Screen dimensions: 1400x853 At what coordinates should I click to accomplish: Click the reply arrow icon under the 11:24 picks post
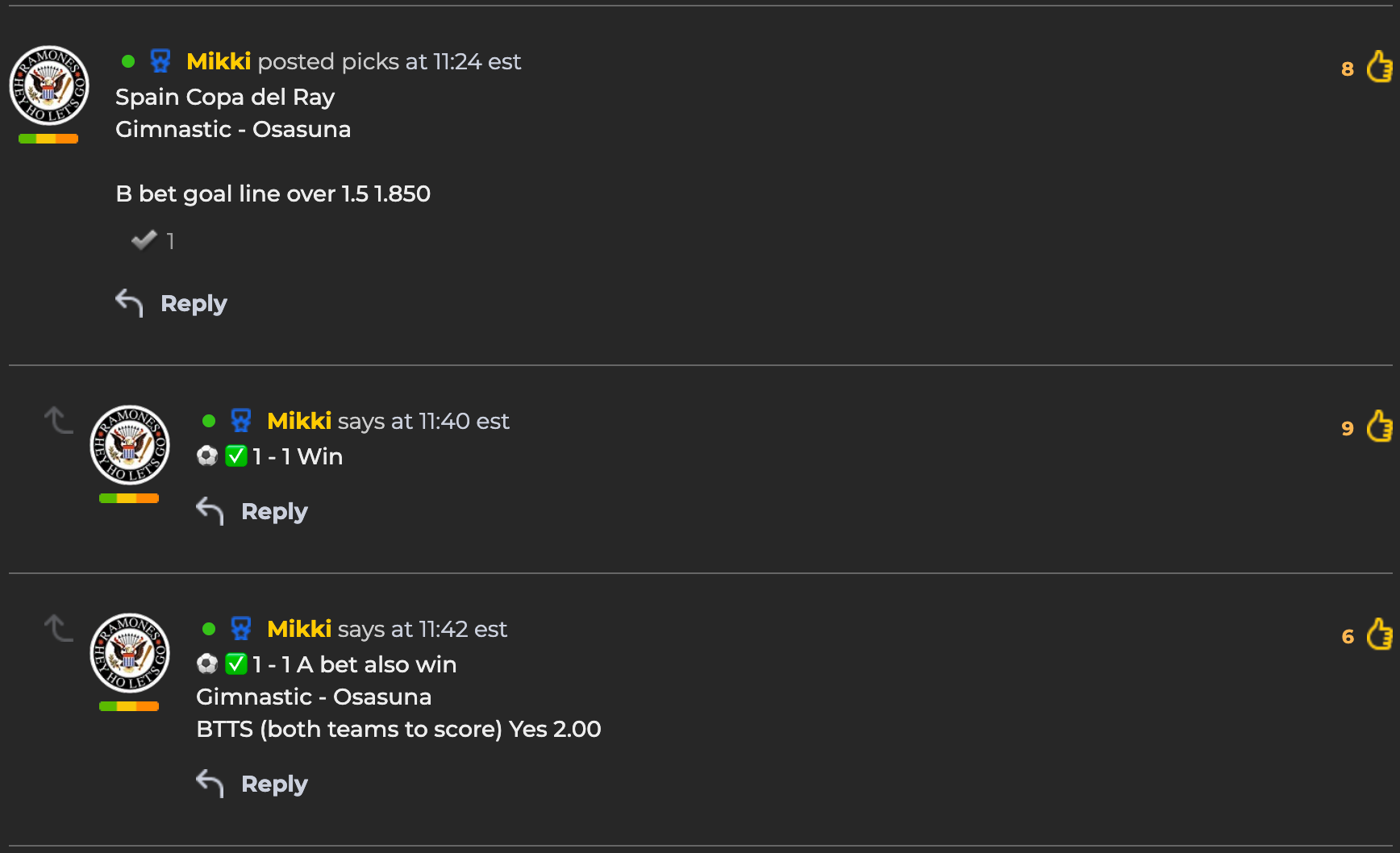pos(130,303)
